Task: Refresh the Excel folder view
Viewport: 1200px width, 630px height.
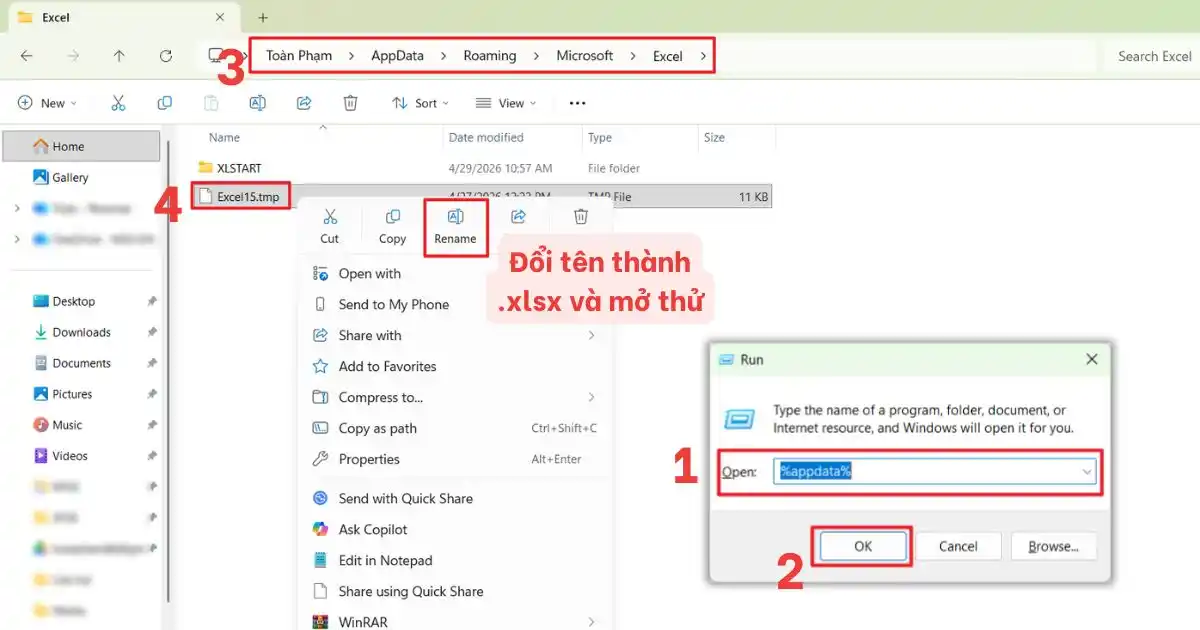Action: [x=166, y=56]
